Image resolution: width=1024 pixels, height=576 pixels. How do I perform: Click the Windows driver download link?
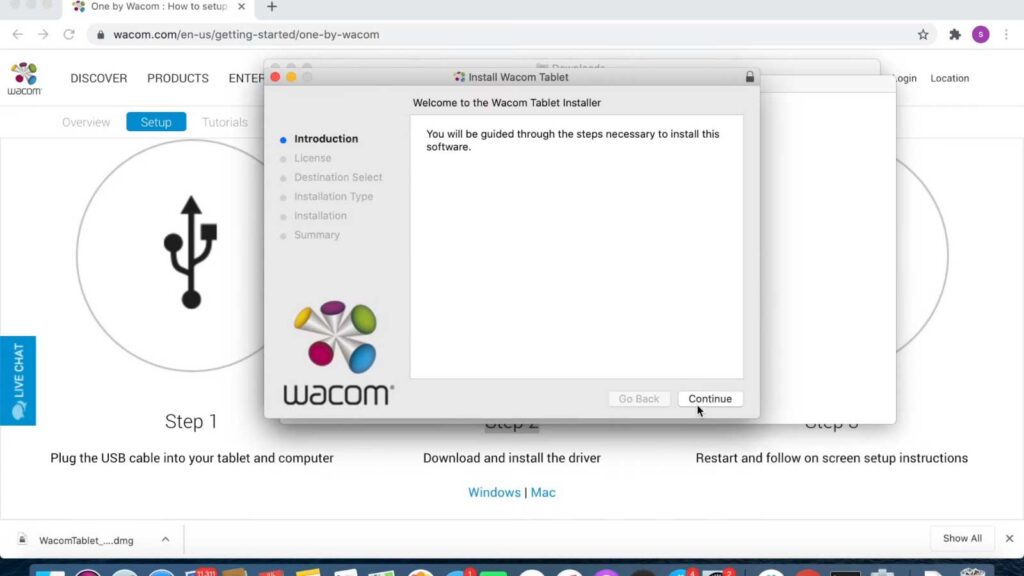point(494,492)
